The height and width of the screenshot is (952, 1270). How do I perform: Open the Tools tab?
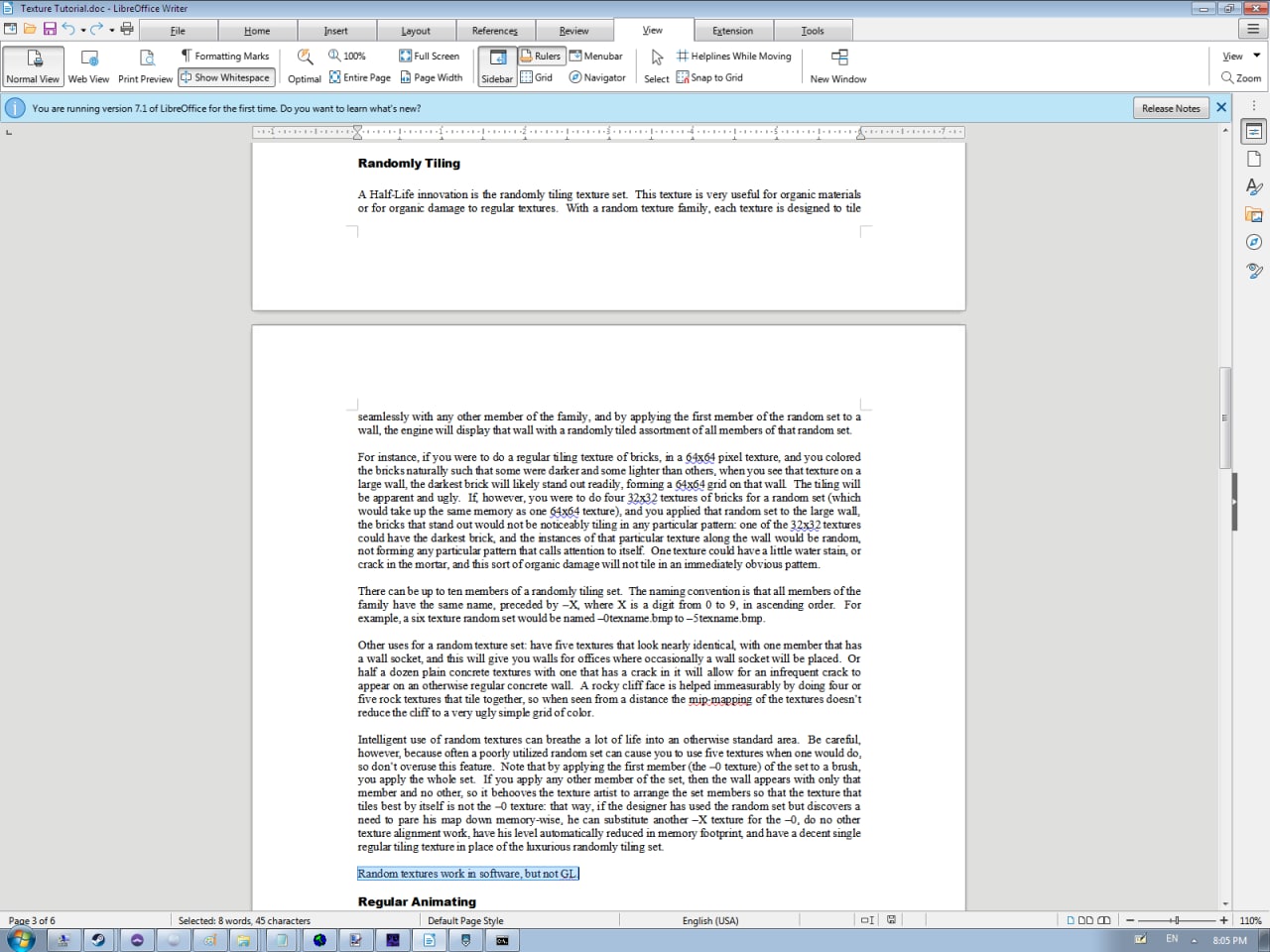click(x=813, y=31)
